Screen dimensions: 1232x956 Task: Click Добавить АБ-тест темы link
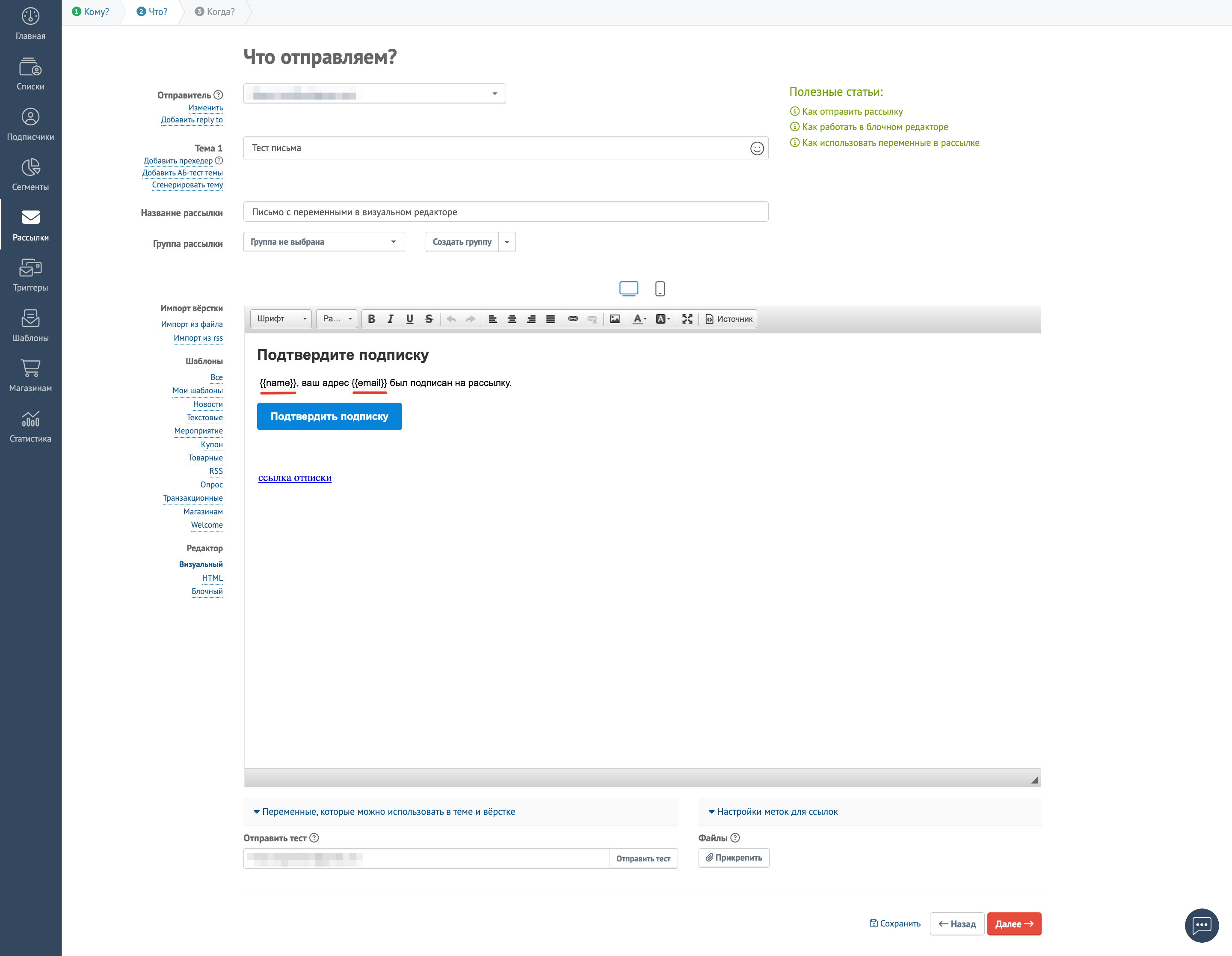182,173
